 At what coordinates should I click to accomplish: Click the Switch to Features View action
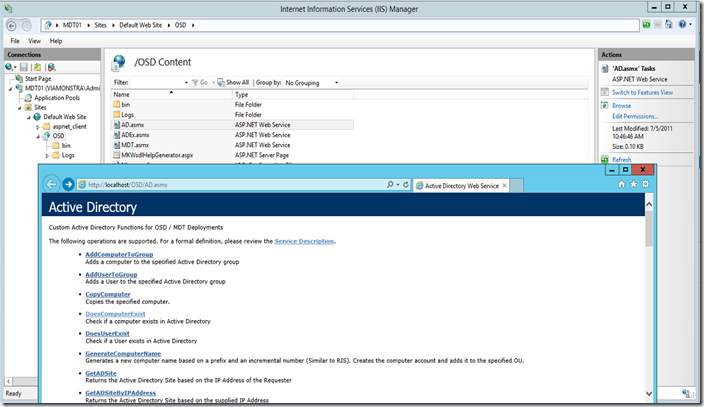point(642,92)
